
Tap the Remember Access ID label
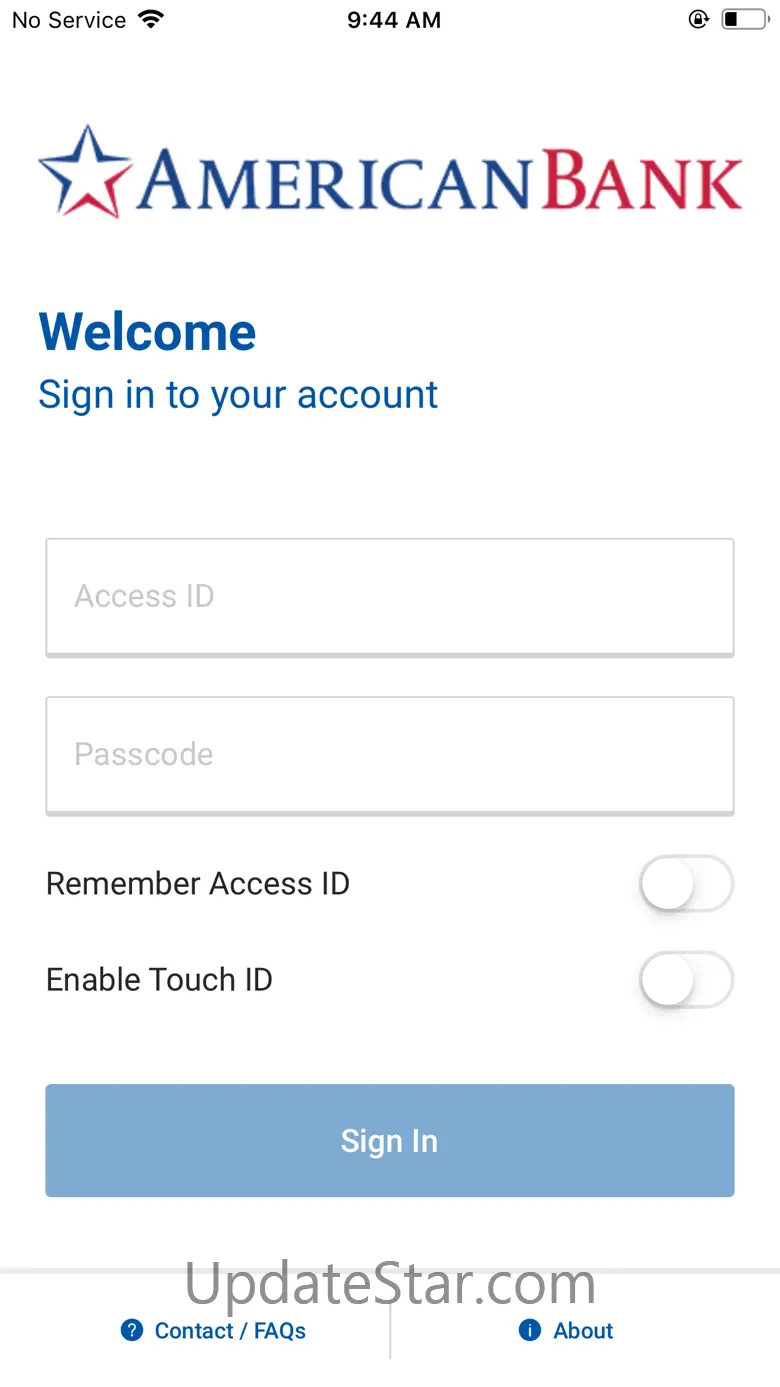198,884
